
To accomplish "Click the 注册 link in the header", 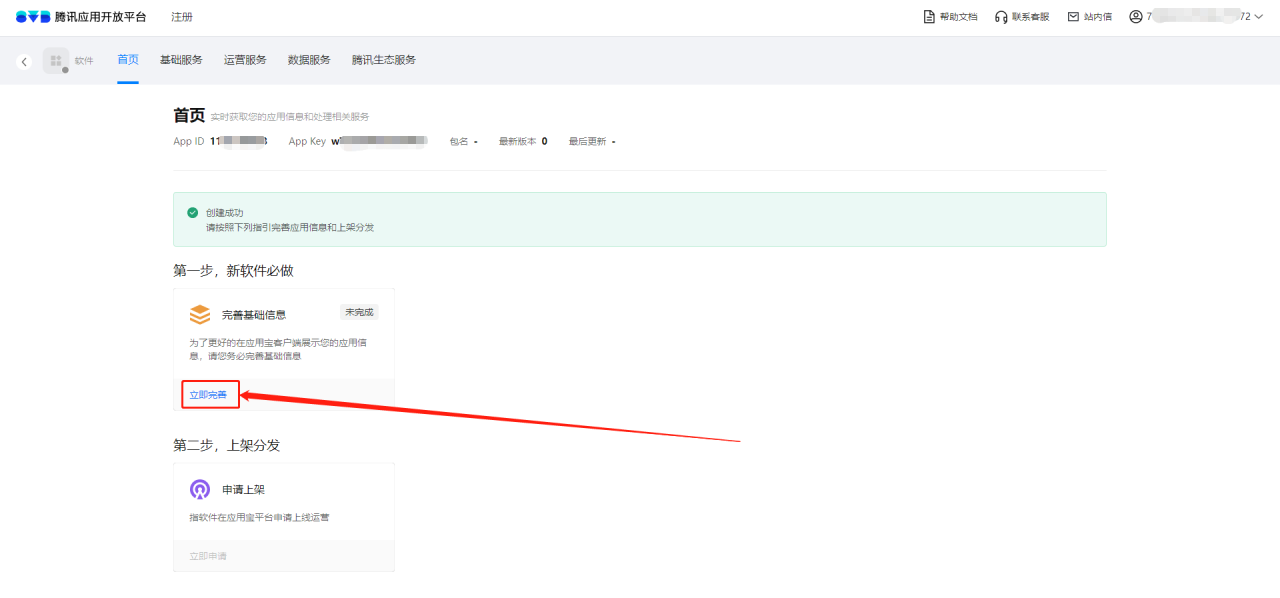I will [x=182, y=16].
